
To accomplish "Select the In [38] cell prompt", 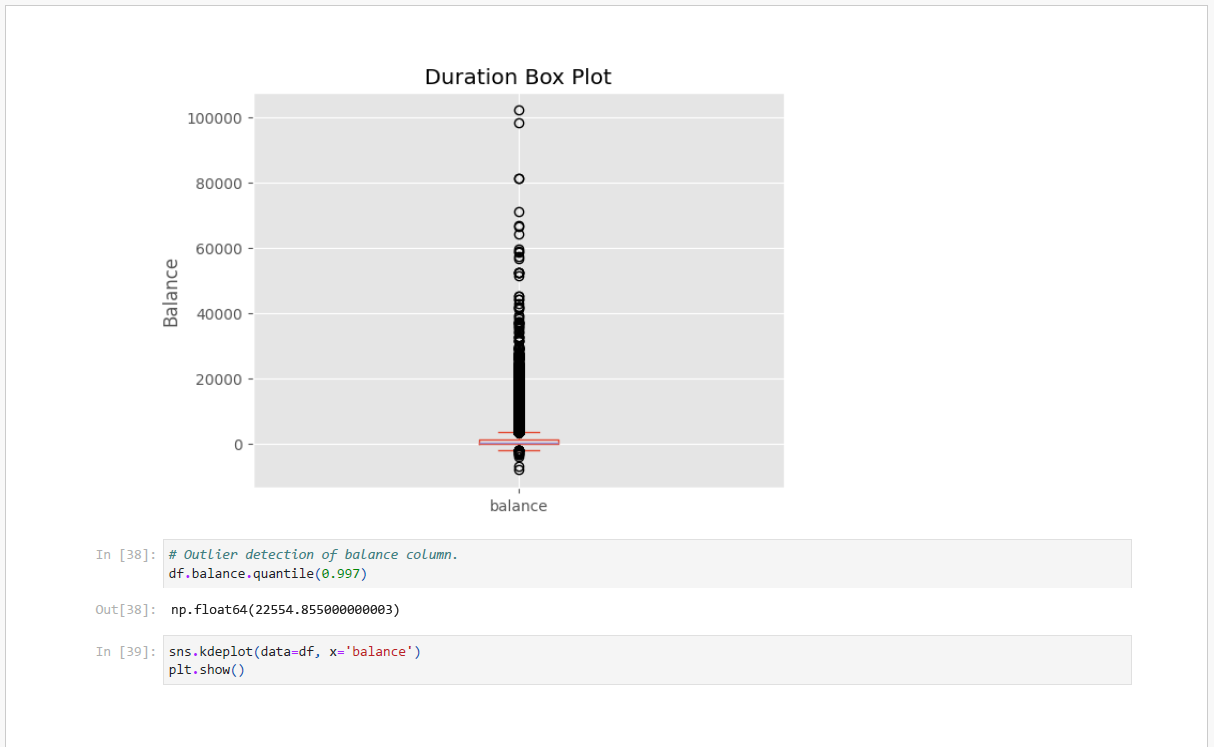I will pos(125,555).
